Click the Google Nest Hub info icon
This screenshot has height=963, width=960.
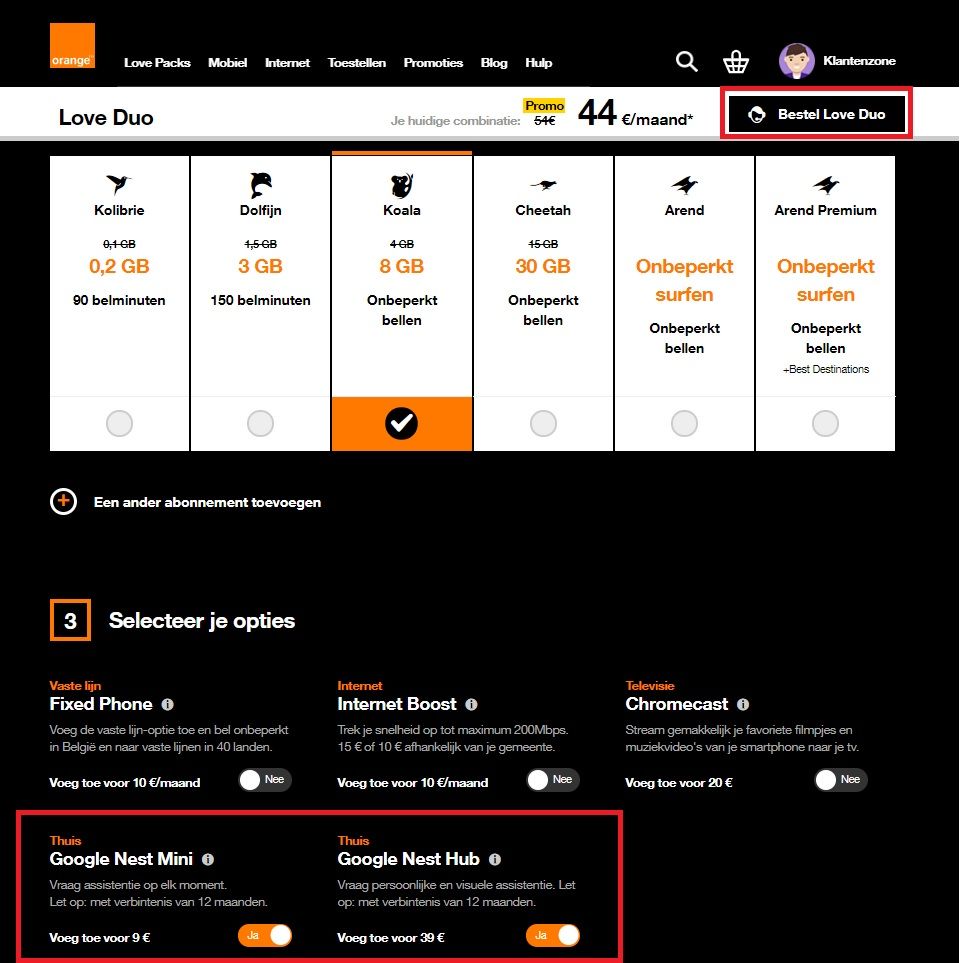(494, 859)
